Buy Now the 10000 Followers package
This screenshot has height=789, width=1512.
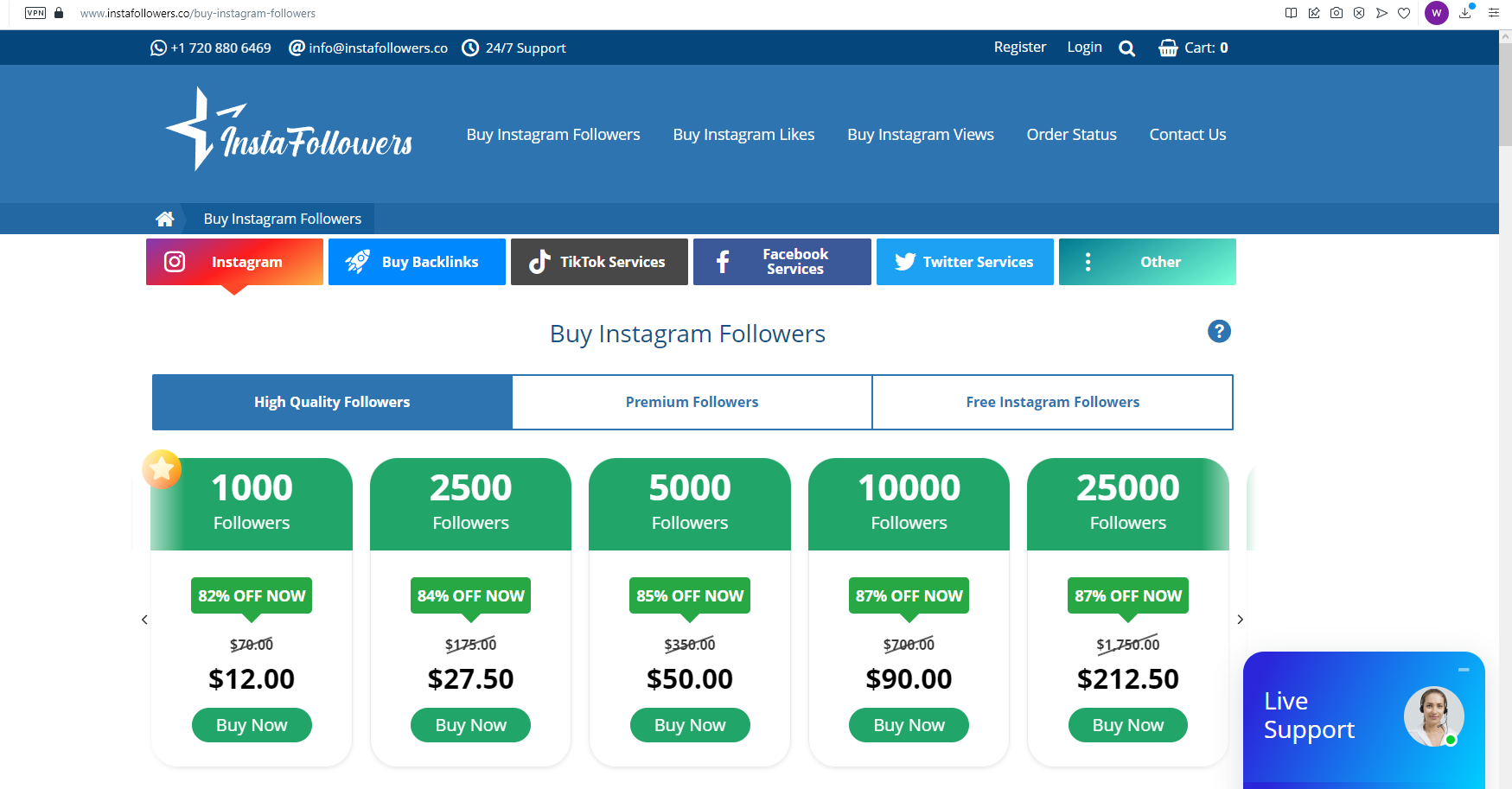[909, 725]
